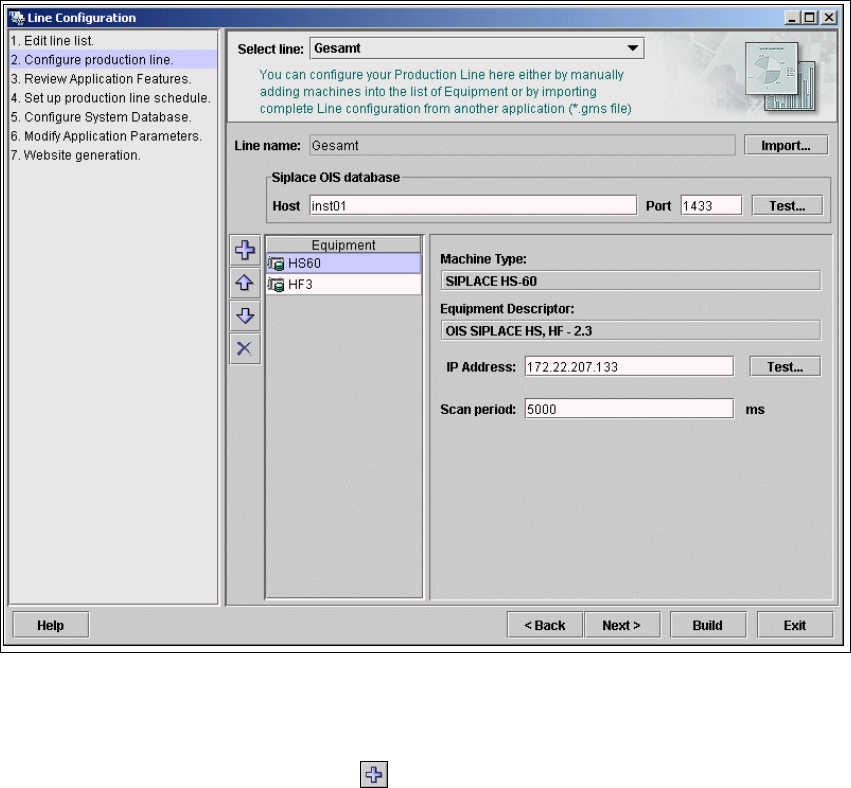The image size is (851, 788).
Task: Move selected equipment up in list
Action: (x=245, y=282)
